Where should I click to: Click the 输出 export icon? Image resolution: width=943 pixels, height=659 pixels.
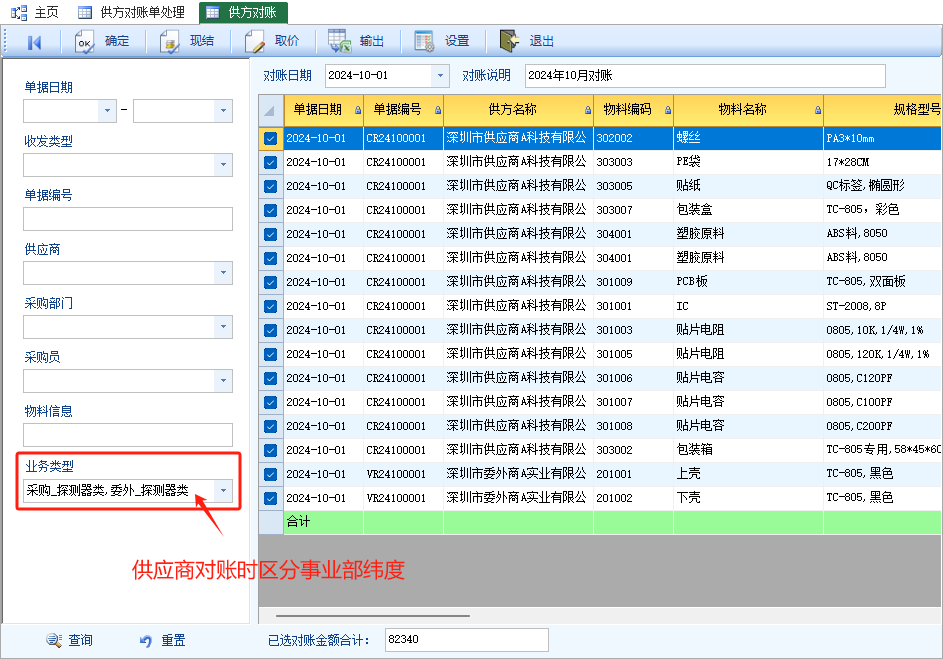339,41
